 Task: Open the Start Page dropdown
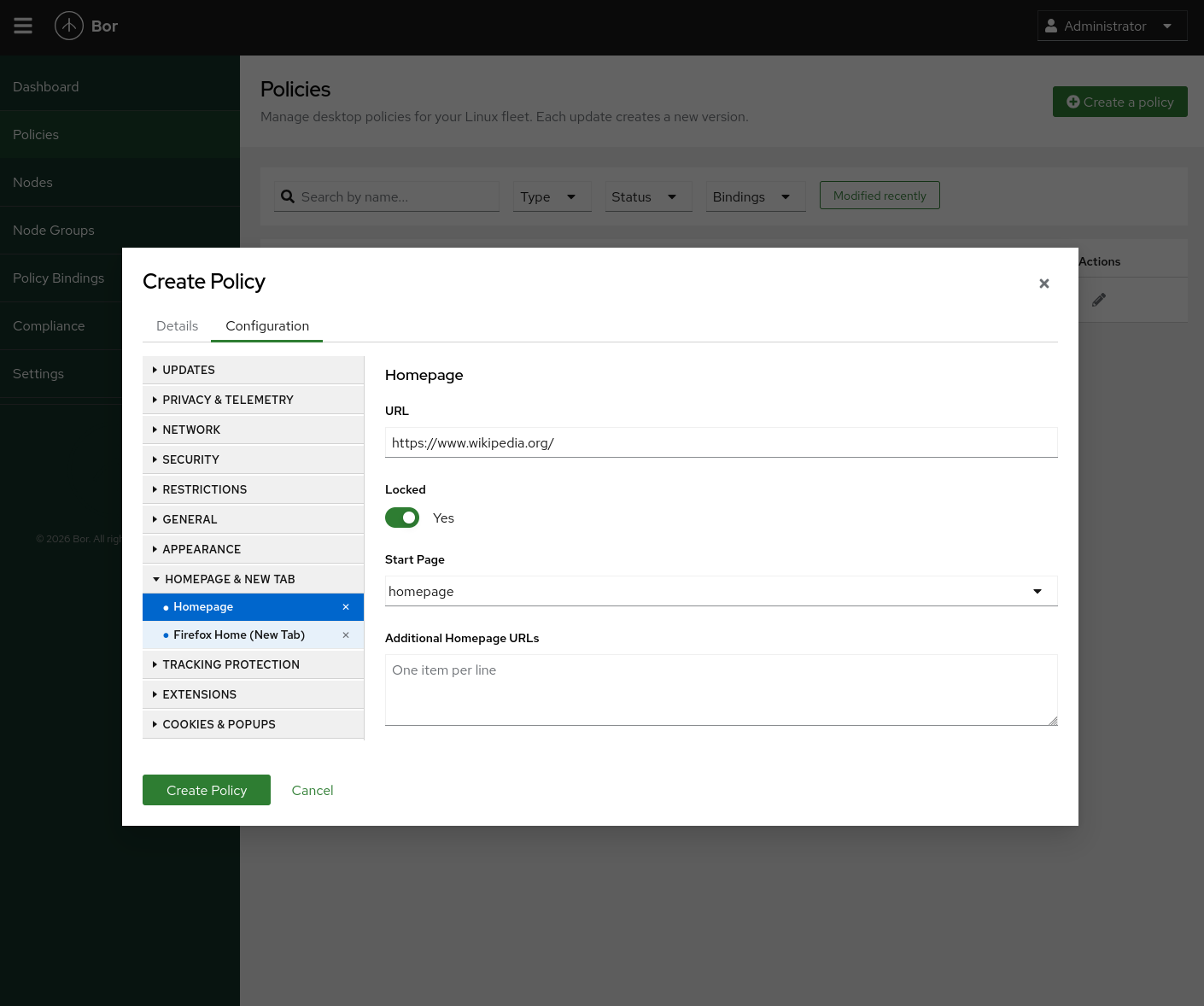click(x=721, y=591)
